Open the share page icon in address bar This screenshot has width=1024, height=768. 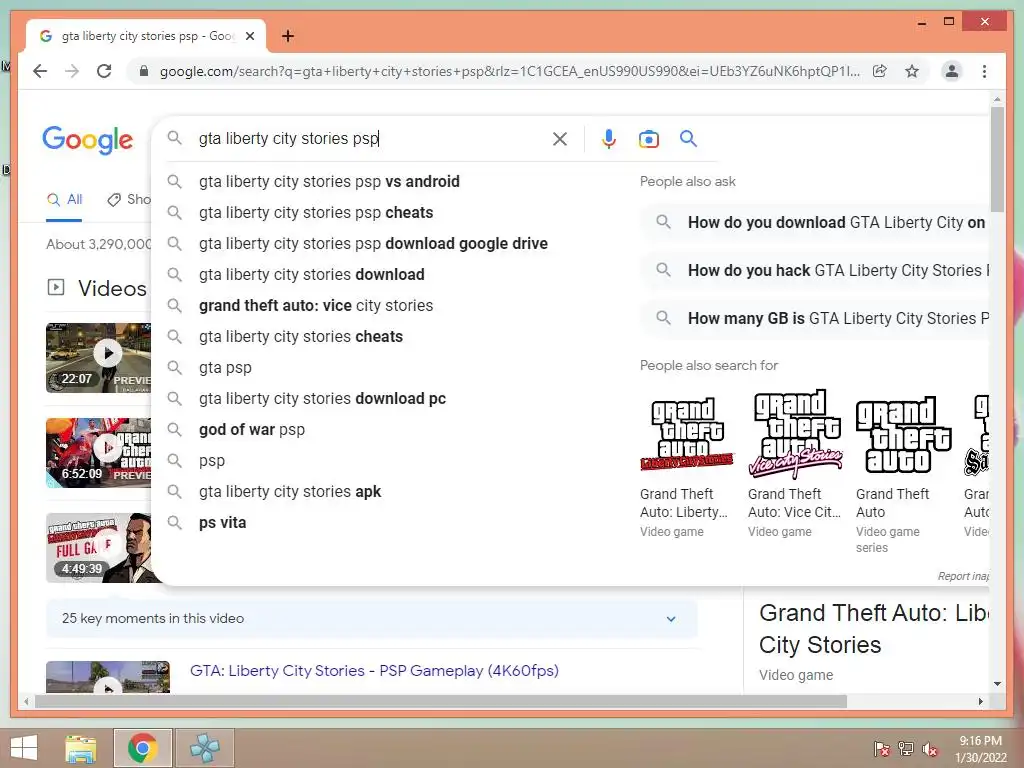click(880, 71)
